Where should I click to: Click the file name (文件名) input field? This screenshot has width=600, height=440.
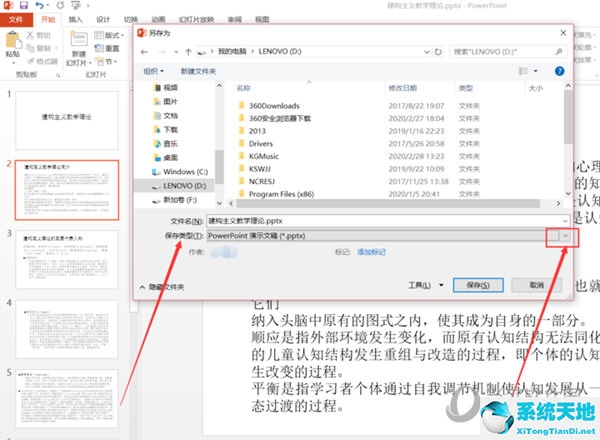(388, 221)
